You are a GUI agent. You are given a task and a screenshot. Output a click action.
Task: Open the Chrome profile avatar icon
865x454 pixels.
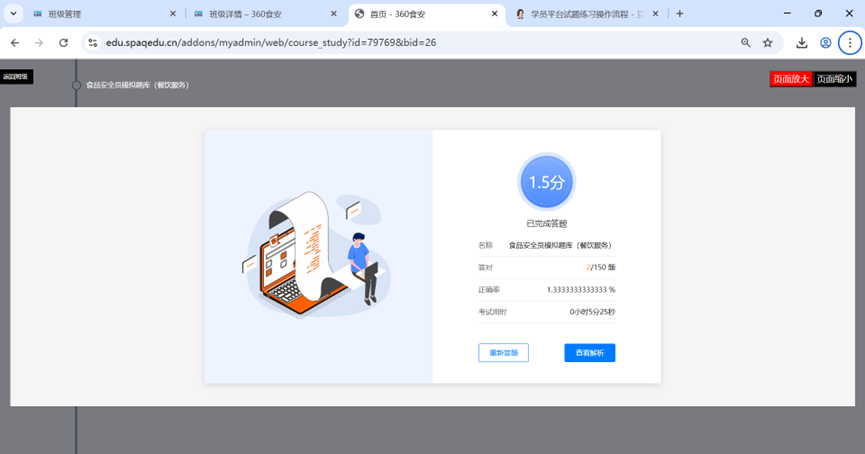click(826, 43)
